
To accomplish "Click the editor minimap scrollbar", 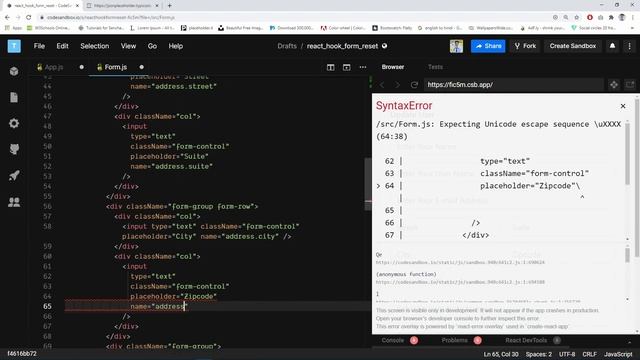I will (368, 184).
